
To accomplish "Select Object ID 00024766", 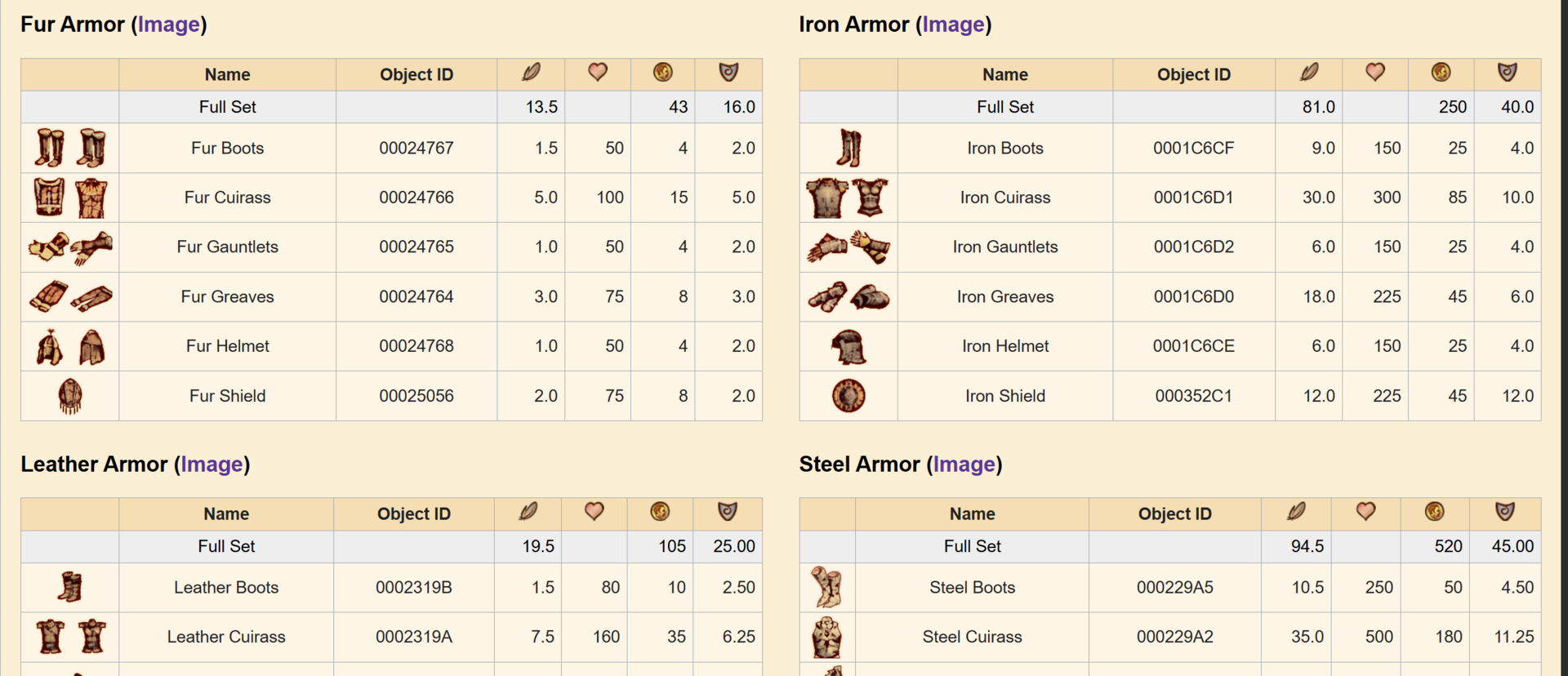I will 416,198.
